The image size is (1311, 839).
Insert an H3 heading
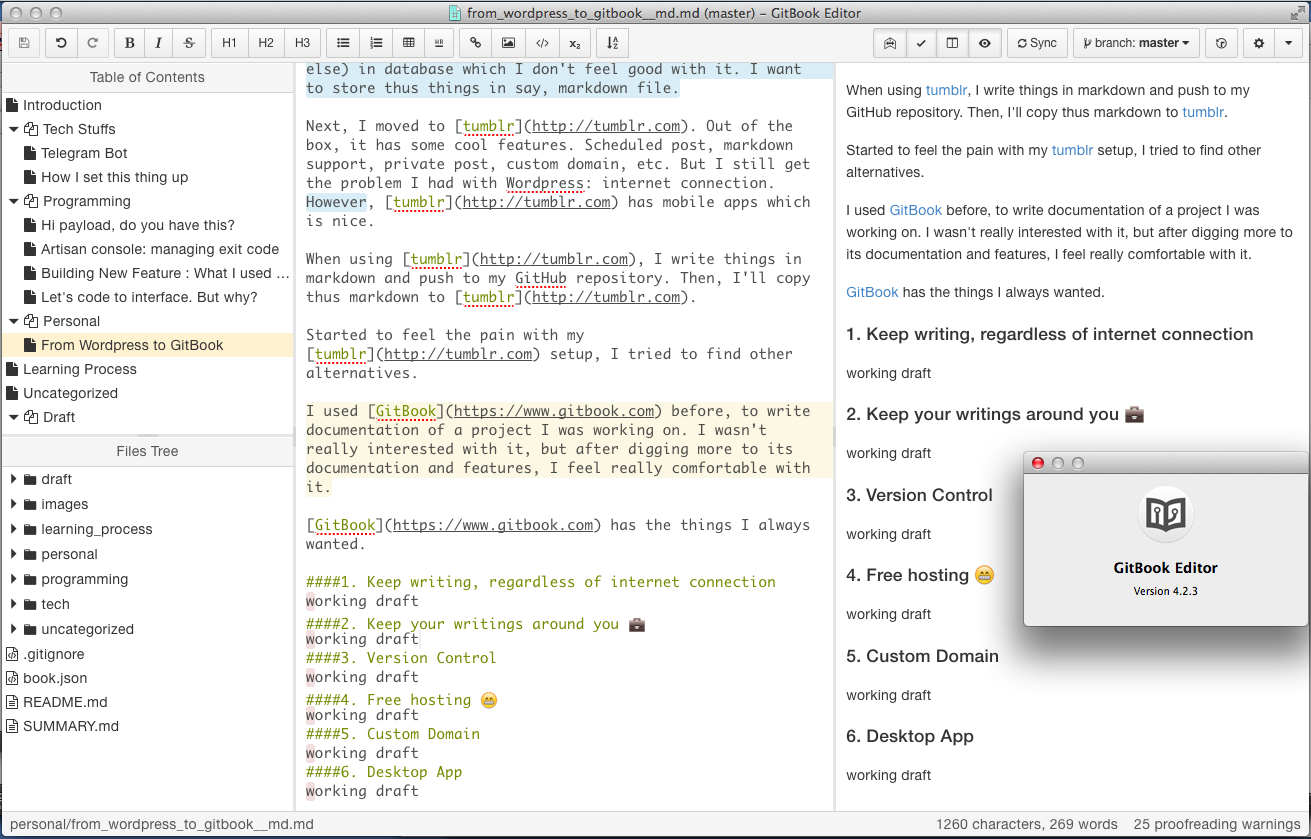pos(302,43)
